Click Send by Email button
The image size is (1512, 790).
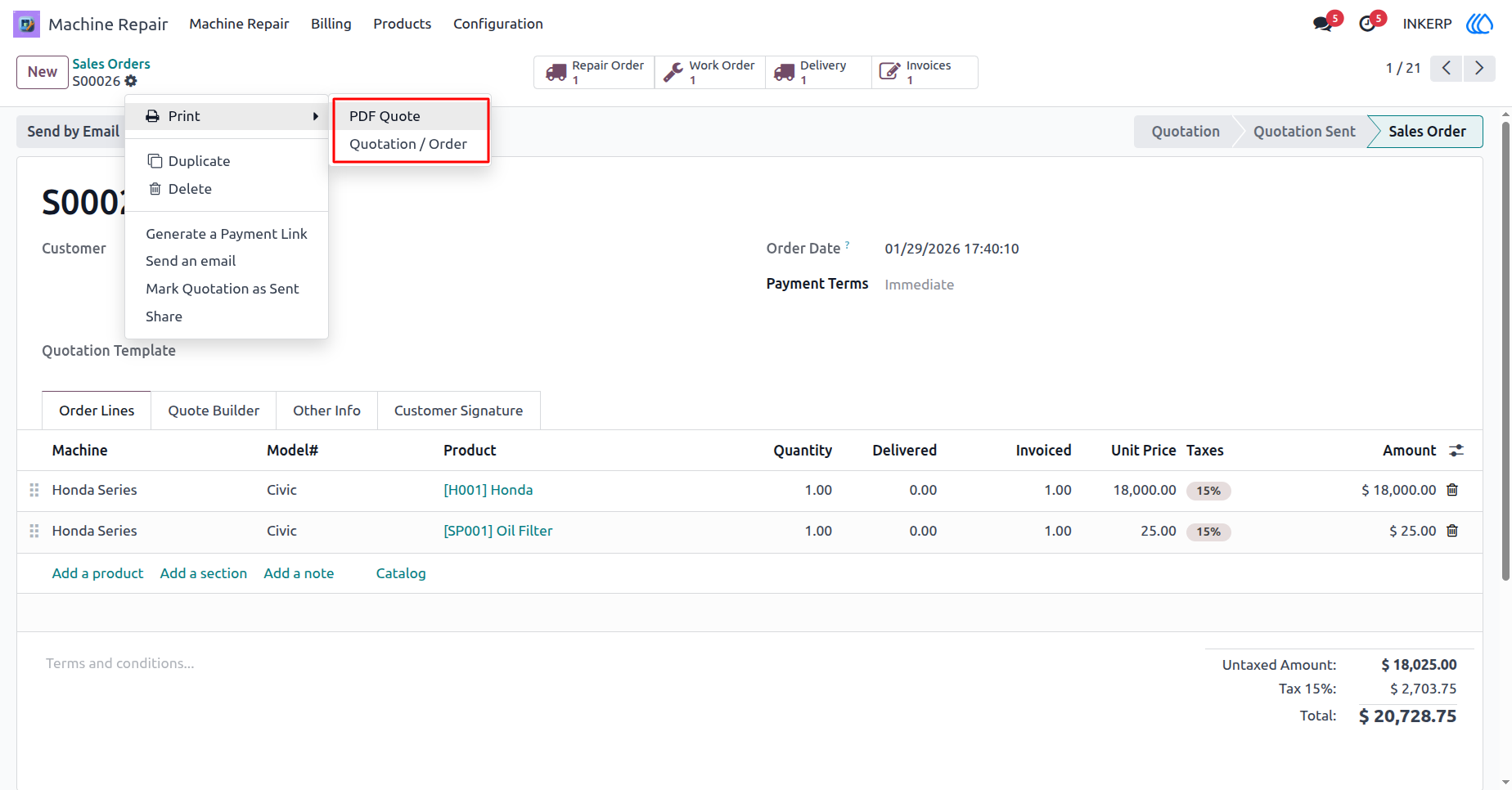pyautogui.click(x=71, y=132)
